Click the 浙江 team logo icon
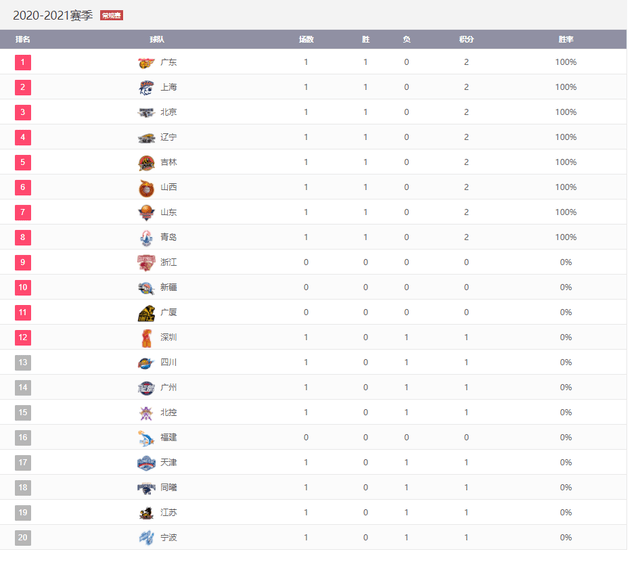The height and width of the screenshot is (562, 640). click(x=146, y=263)
